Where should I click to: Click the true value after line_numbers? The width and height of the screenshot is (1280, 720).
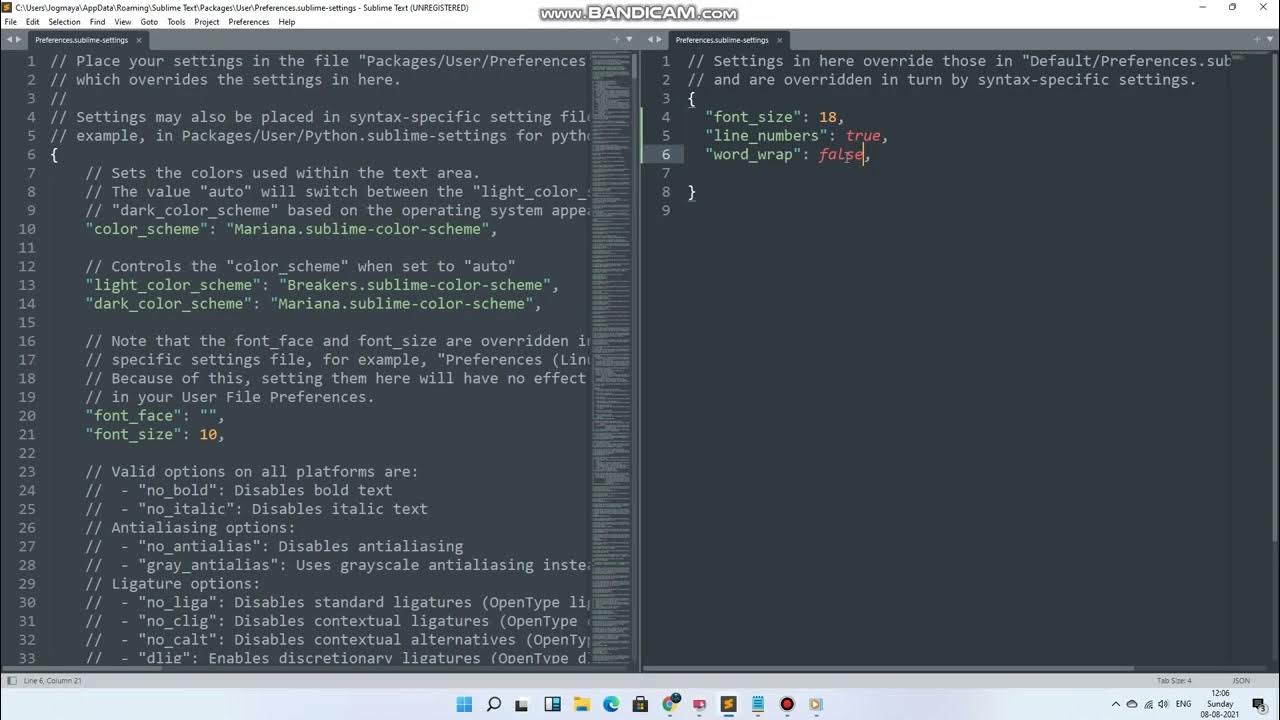click(x=863, y=136)
